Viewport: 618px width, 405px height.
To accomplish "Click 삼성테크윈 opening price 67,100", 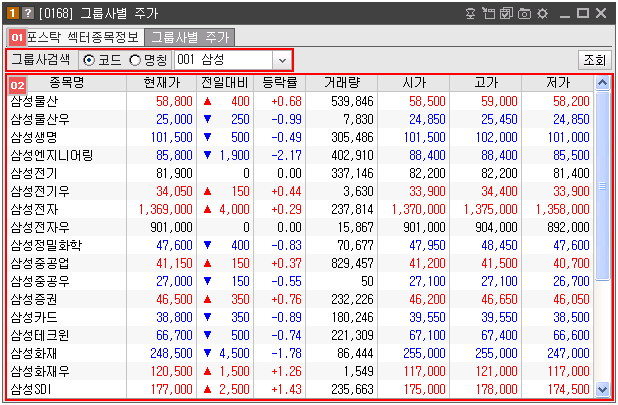I will 427,336.
